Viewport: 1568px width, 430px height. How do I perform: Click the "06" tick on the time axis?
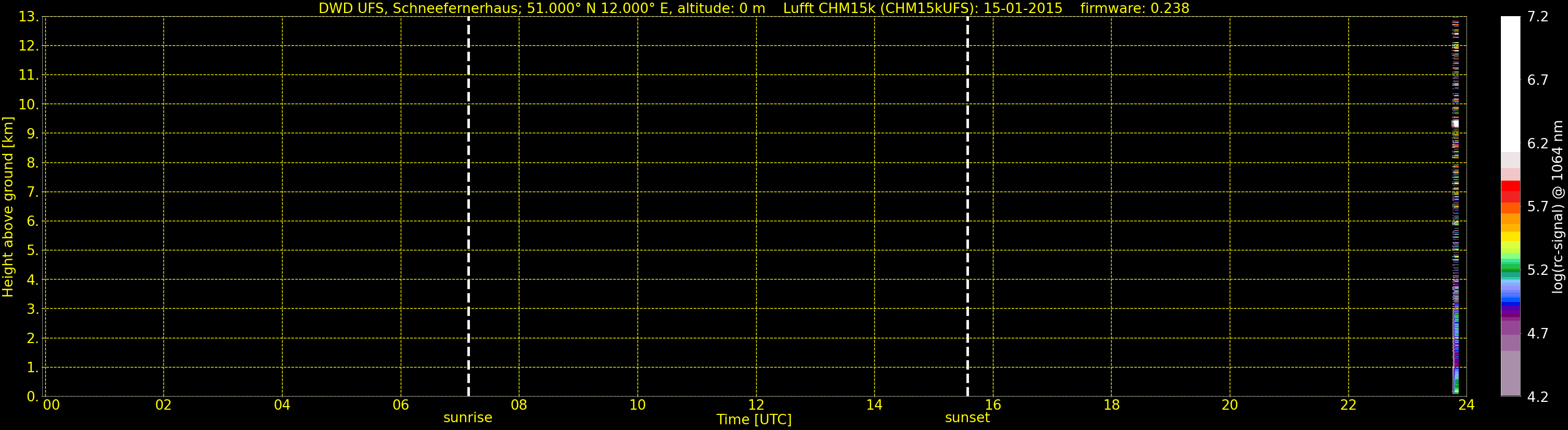point(401,405)
